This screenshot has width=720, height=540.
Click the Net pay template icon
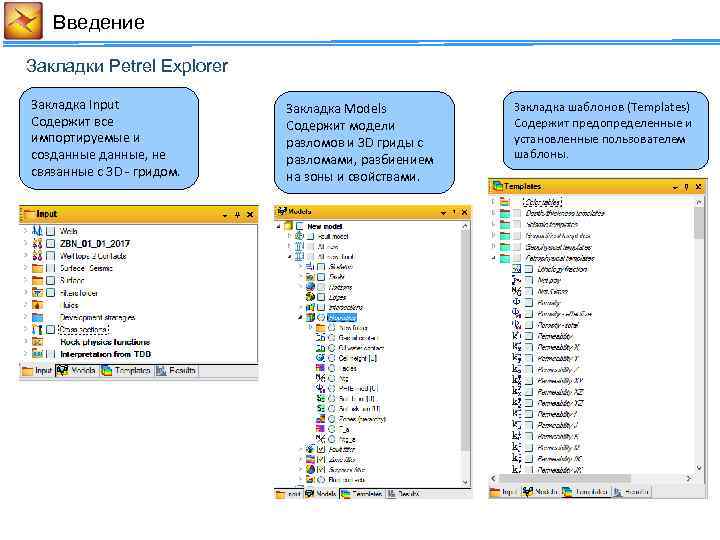pyautogui.click(x=517, y=280)
